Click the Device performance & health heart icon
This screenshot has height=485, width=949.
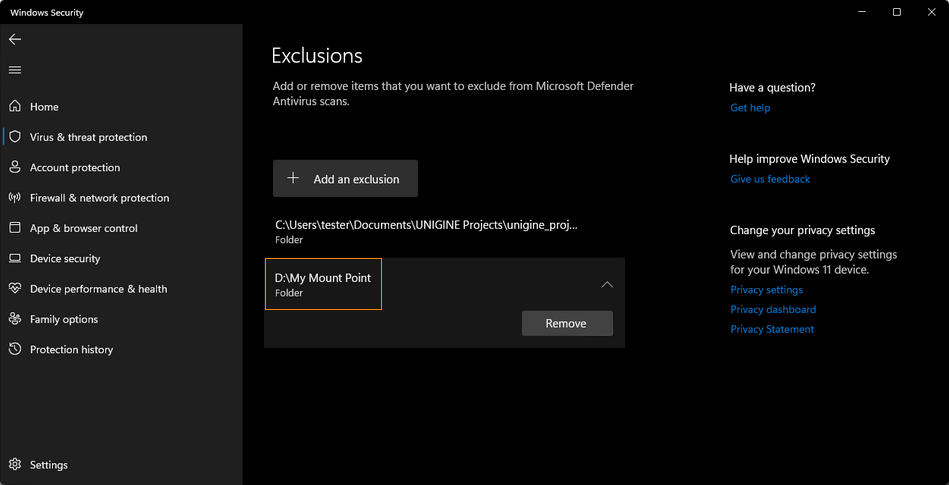[x=15, y=289]
